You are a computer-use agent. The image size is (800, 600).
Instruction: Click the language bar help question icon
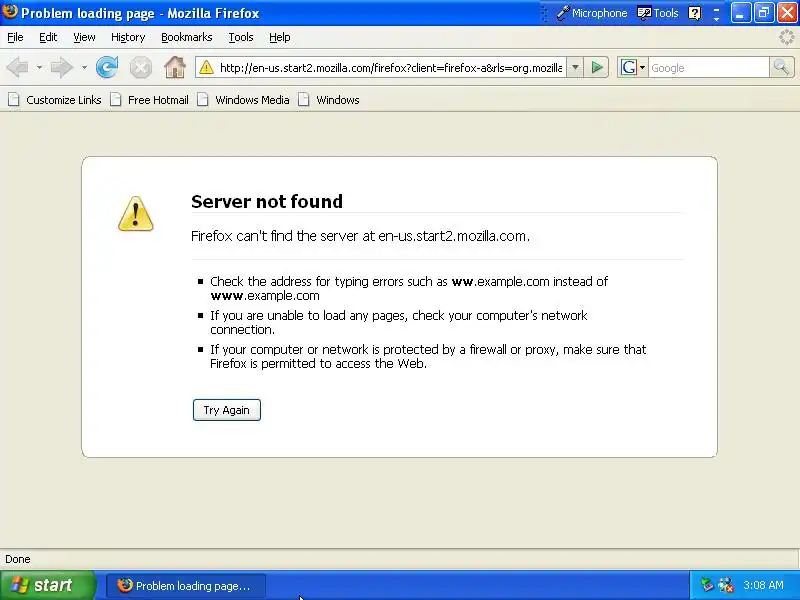point(694,13)
